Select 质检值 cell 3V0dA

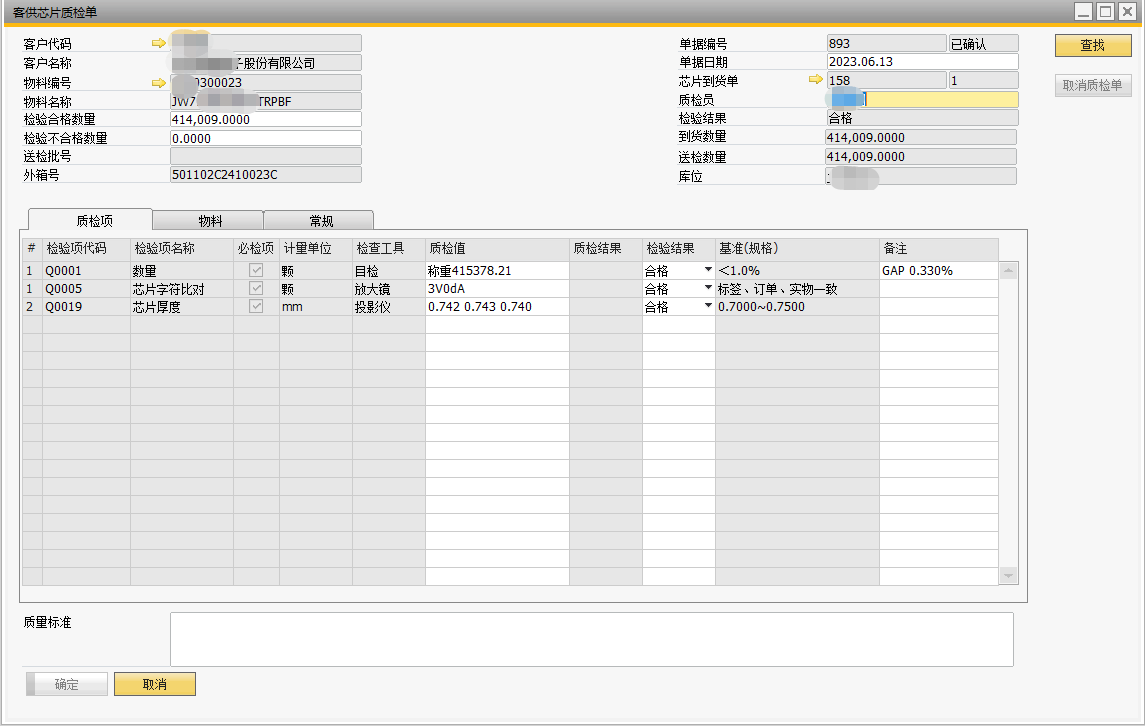[497, 289]
